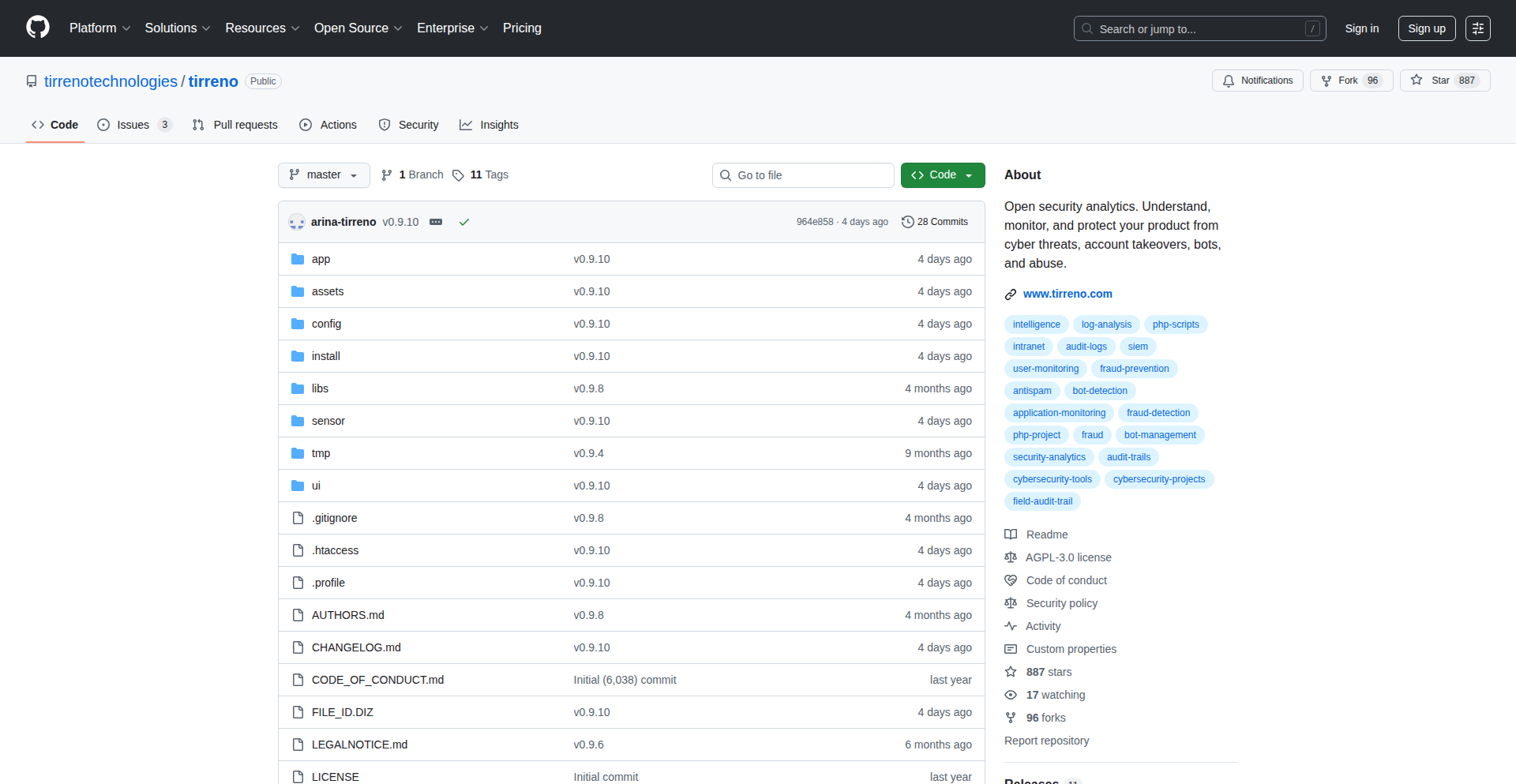The height and width of the screenshot is (784, 1516).
Task: Expand the Open Source menu
Action: [358, 28]
